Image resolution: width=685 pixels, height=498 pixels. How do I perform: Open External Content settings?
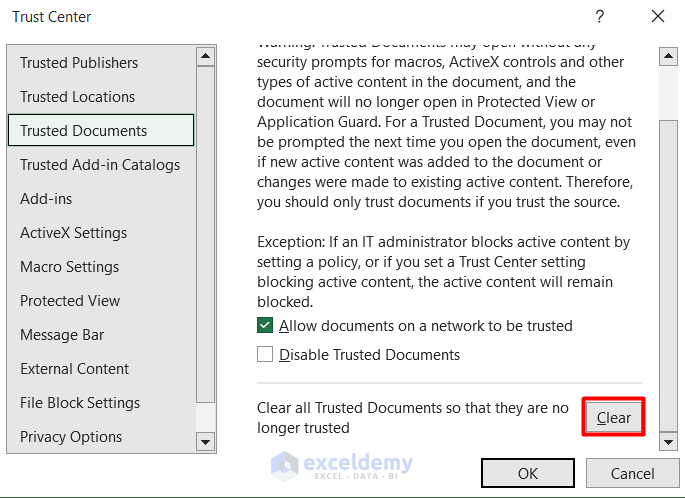point(74,369)
